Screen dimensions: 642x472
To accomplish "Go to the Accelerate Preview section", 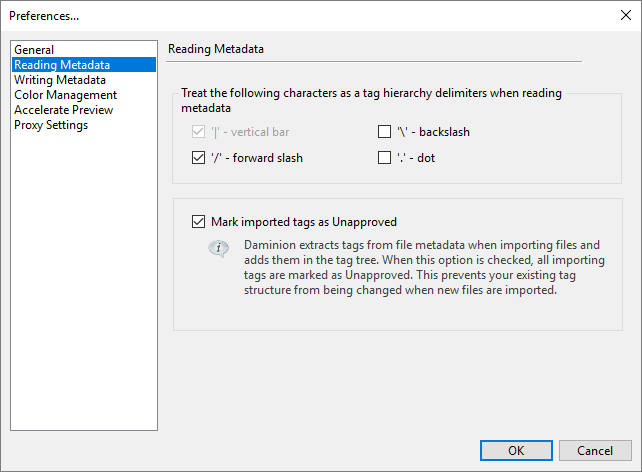I will click(x=63, y=110).
